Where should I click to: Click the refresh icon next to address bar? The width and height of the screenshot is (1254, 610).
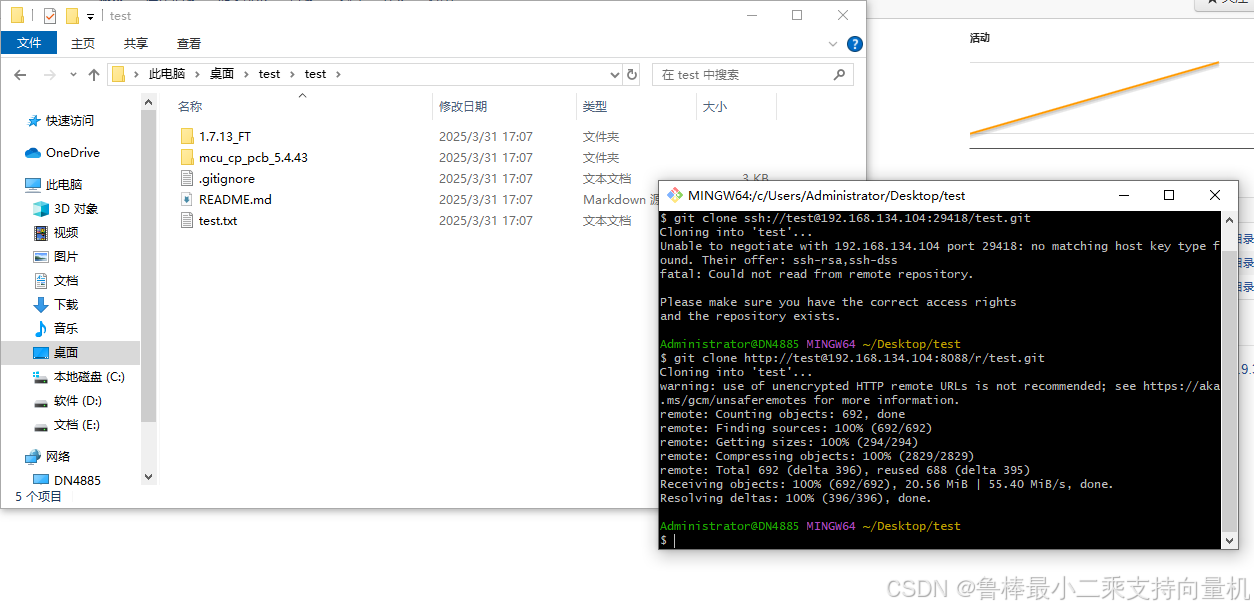(x=634, y=74)
